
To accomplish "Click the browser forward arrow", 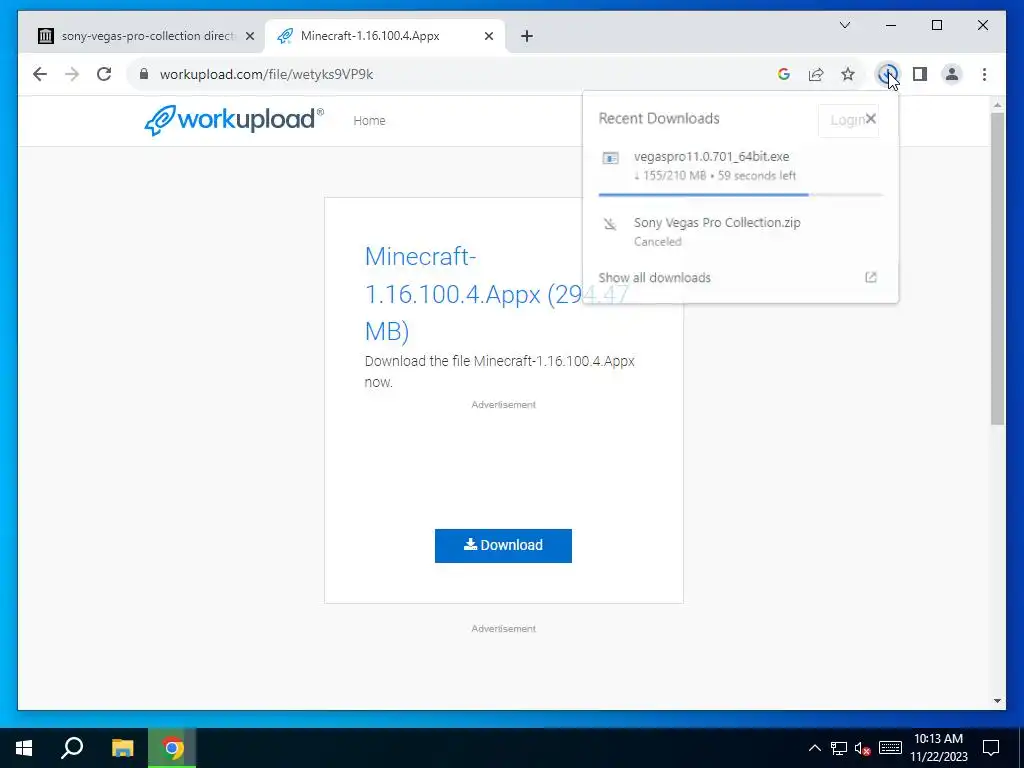I will (72, 74).
